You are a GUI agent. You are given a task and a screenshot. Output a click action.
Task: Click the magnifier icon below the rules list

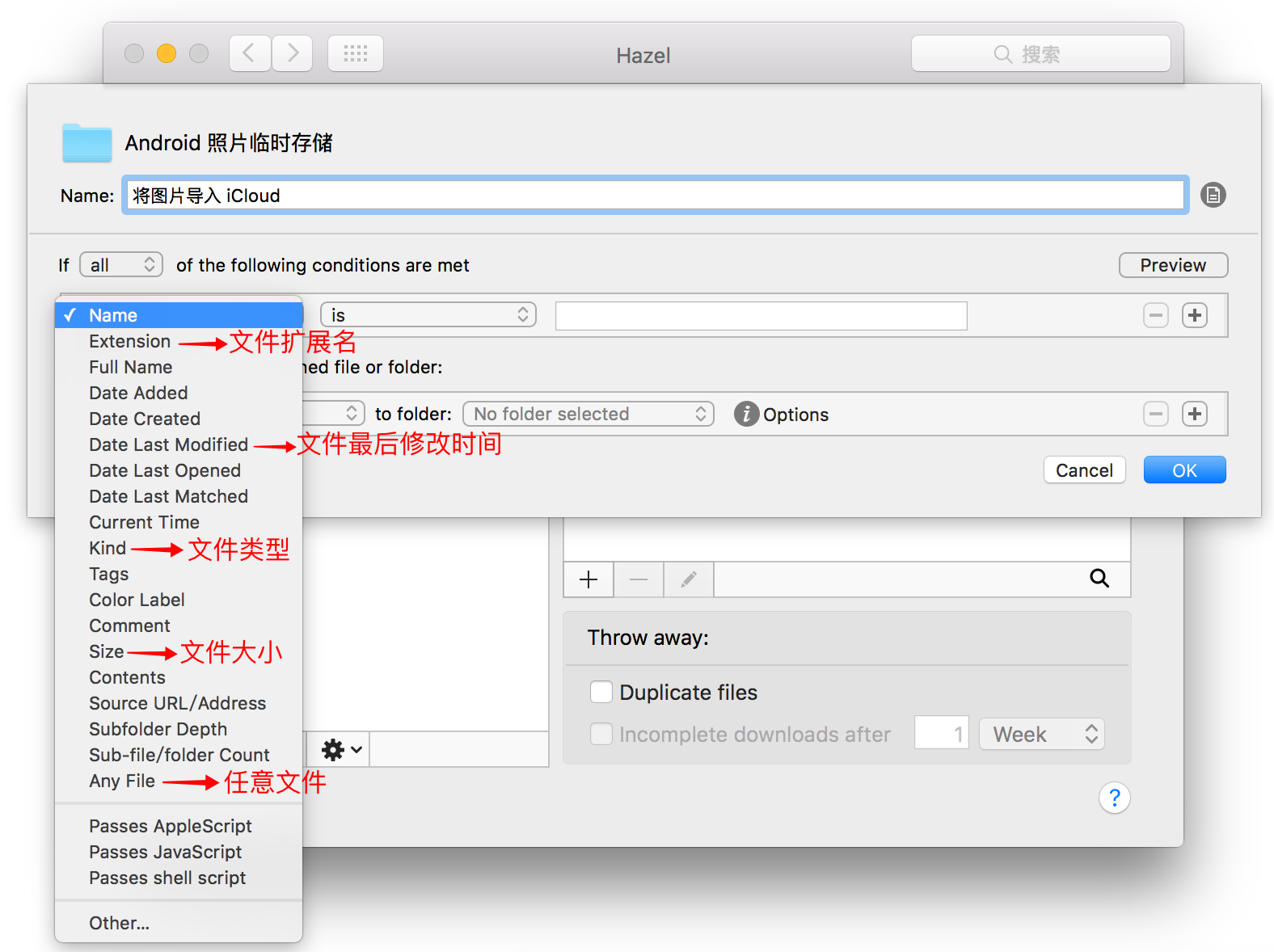point(1099,579)
